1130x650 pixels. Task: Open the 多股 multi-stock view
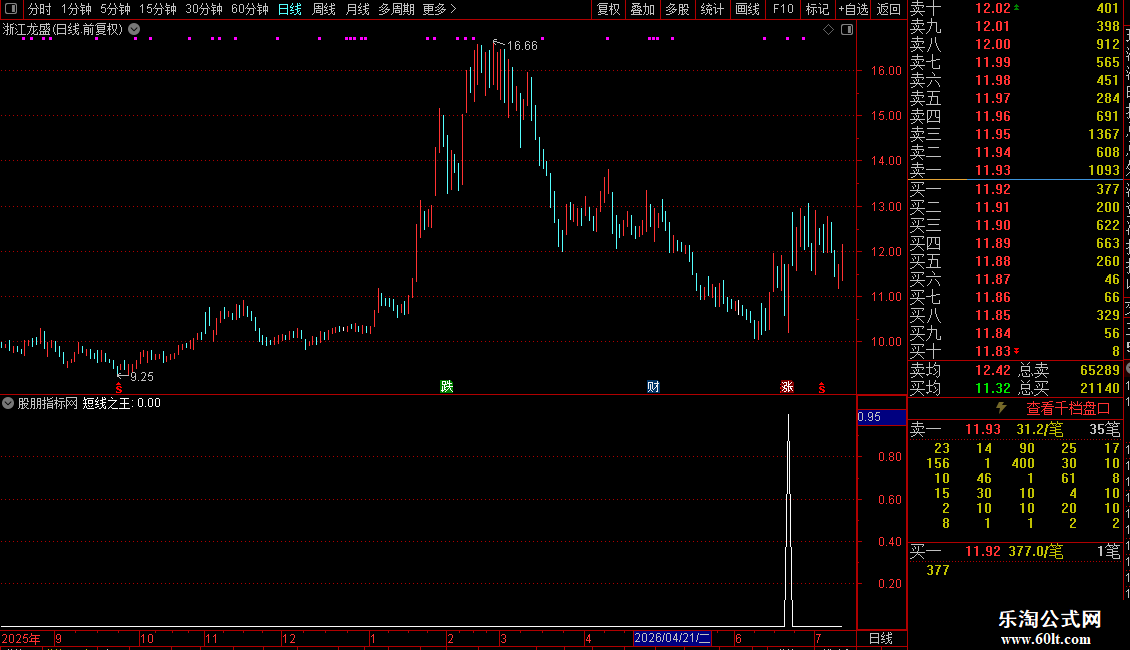click(x=677, y=9)
